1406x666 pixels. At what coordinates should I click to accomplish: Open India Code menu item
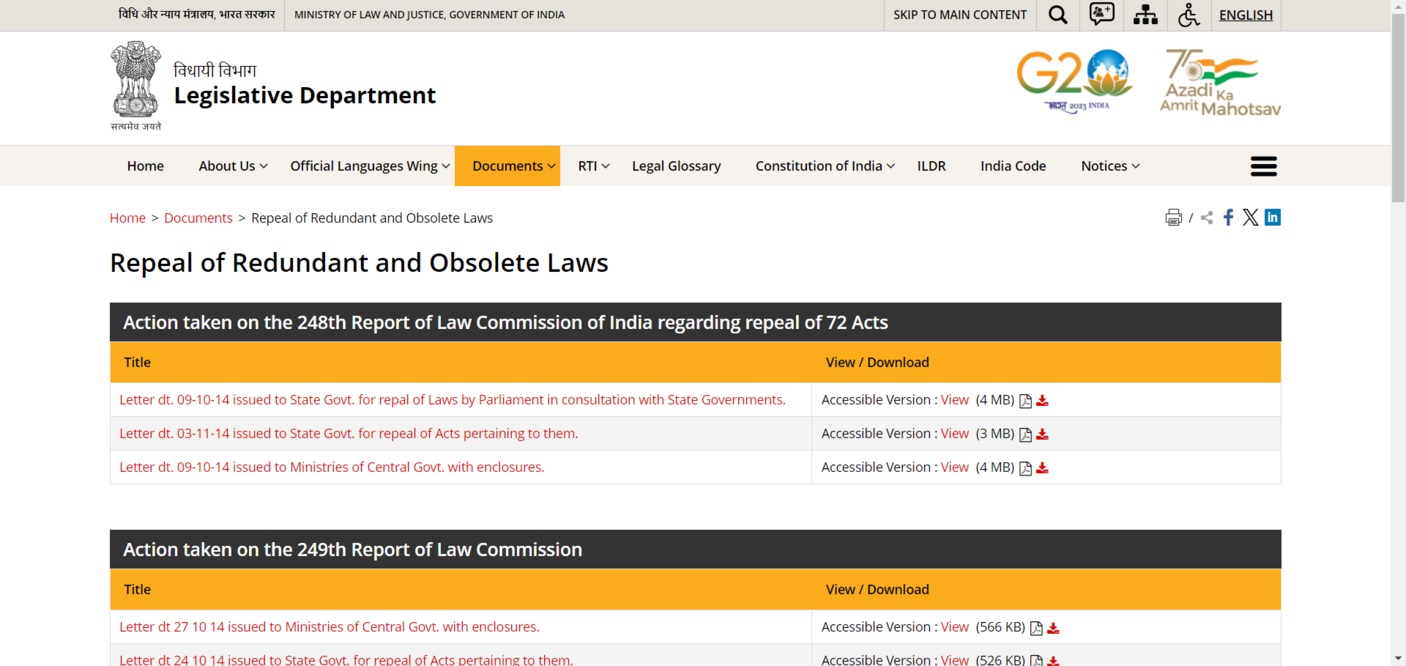[x=1012, y=166]
